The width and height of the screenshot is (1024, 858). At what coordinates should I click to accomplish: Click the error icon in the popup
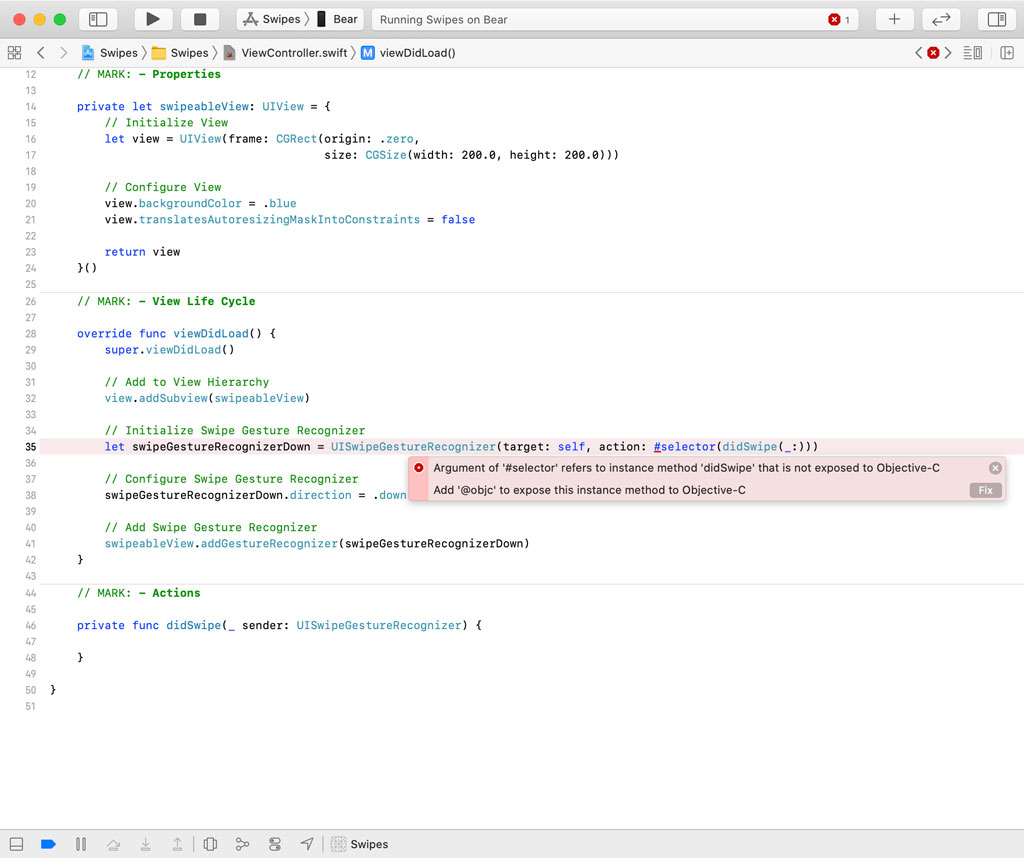419,468
